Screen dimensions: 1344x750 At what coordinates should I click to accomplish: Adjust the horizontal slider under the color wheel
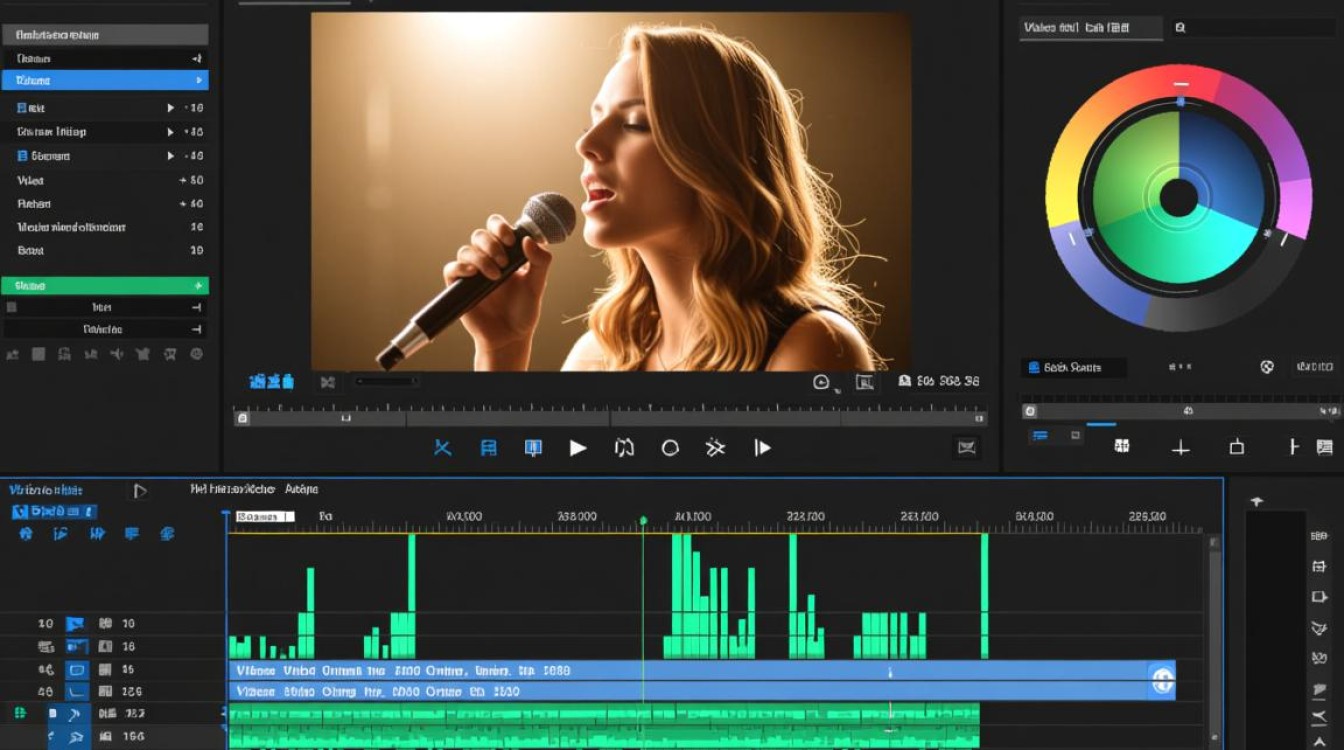coord(1181,411)
